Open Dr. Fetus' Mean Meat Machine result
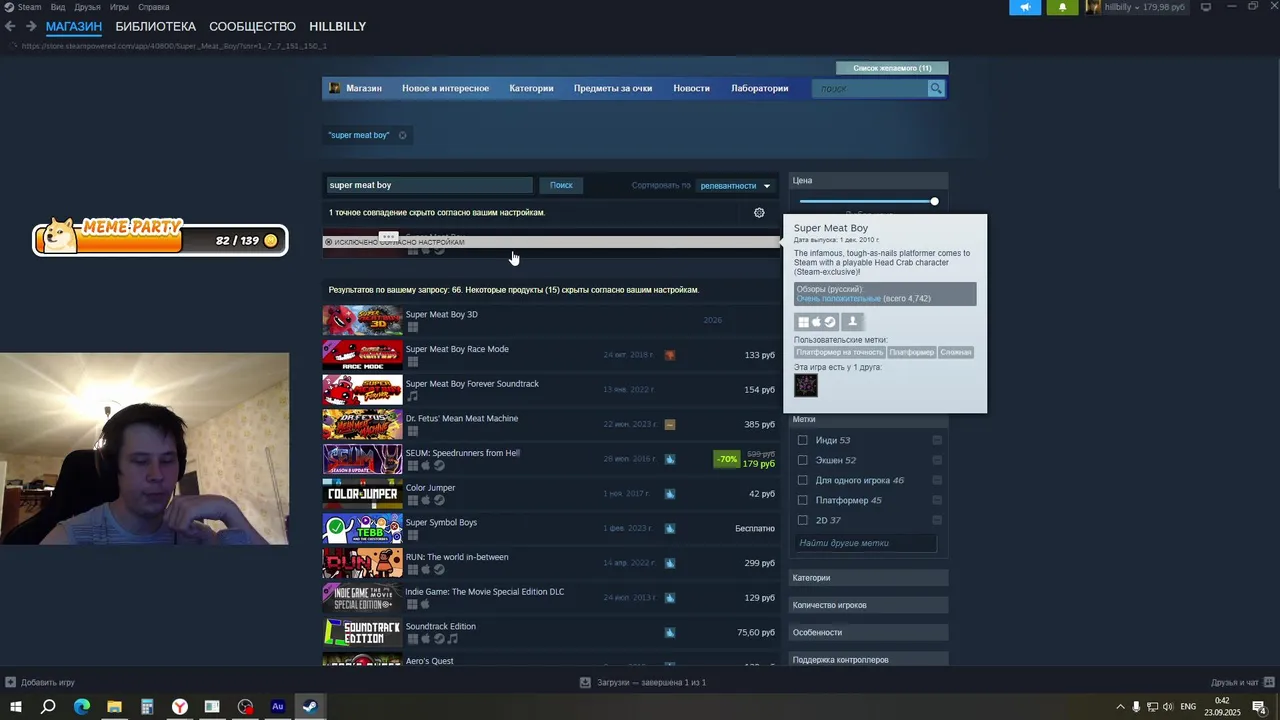The height and width of the screenshot is (720, 1280). click(x=550, y=424)
